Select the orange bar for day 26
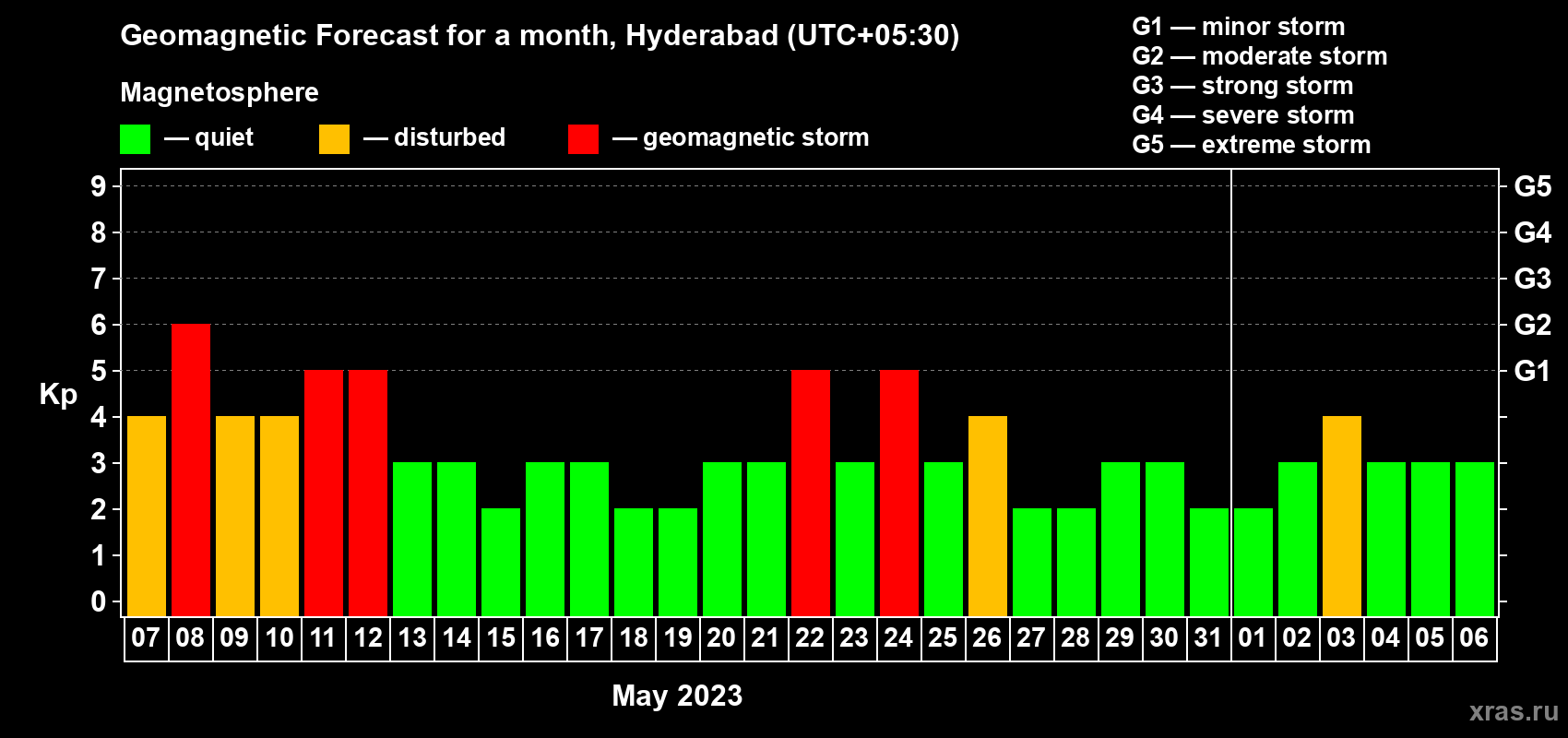Viewport: 1568px width, 738px height. pos(988,517)
